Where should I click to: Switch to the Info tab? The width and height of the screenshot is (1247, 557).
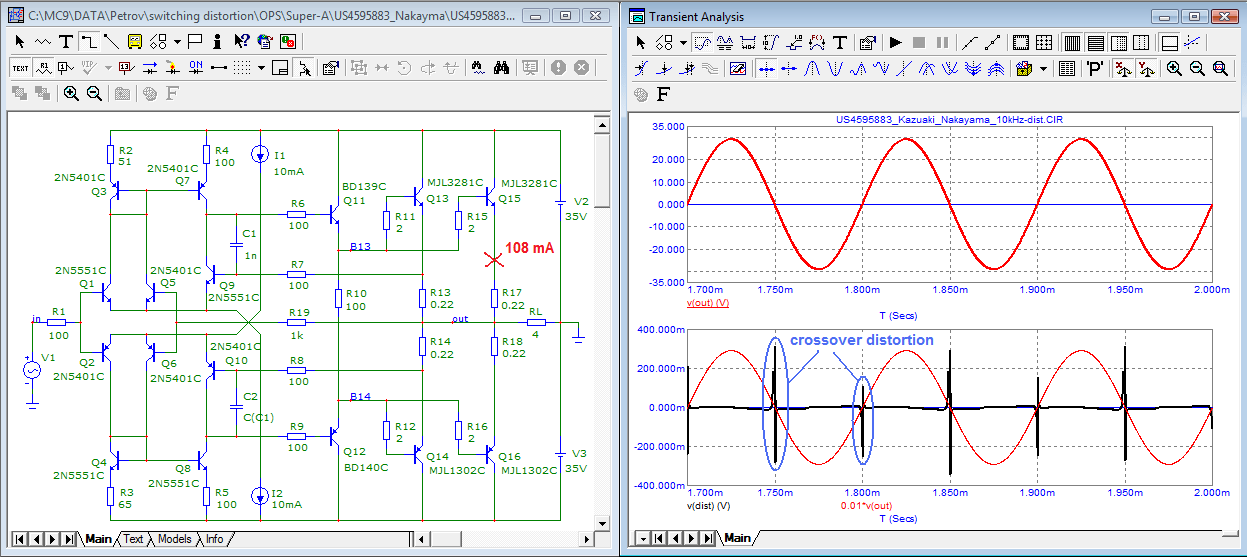(x=215, y=538)
